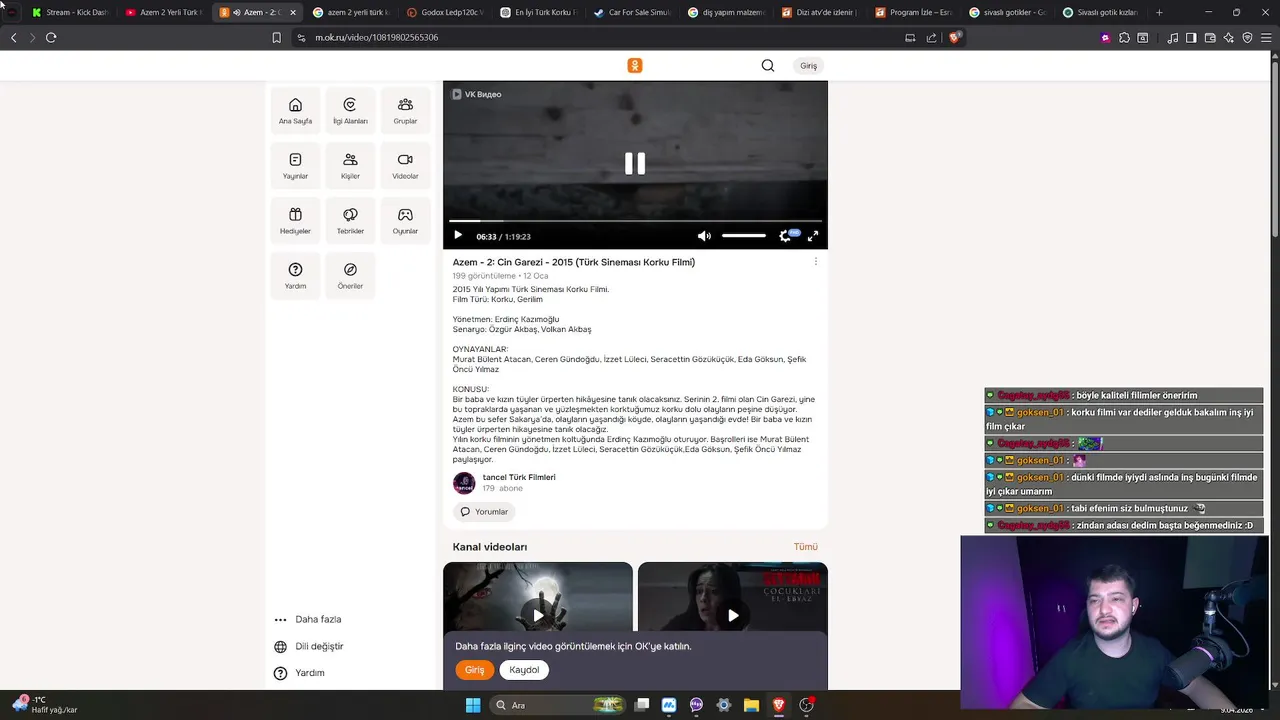Switch to Car For Sale Simulator tab
The height and width of the screenshot is (720, 1280).
click(632, 13)
